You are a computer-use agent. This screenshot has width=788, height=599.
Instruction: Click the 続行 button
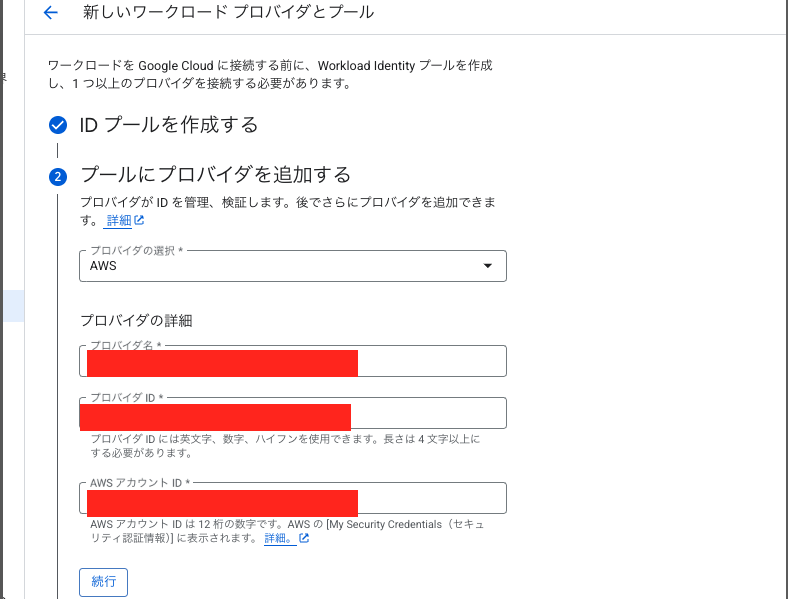click(104, 582)
